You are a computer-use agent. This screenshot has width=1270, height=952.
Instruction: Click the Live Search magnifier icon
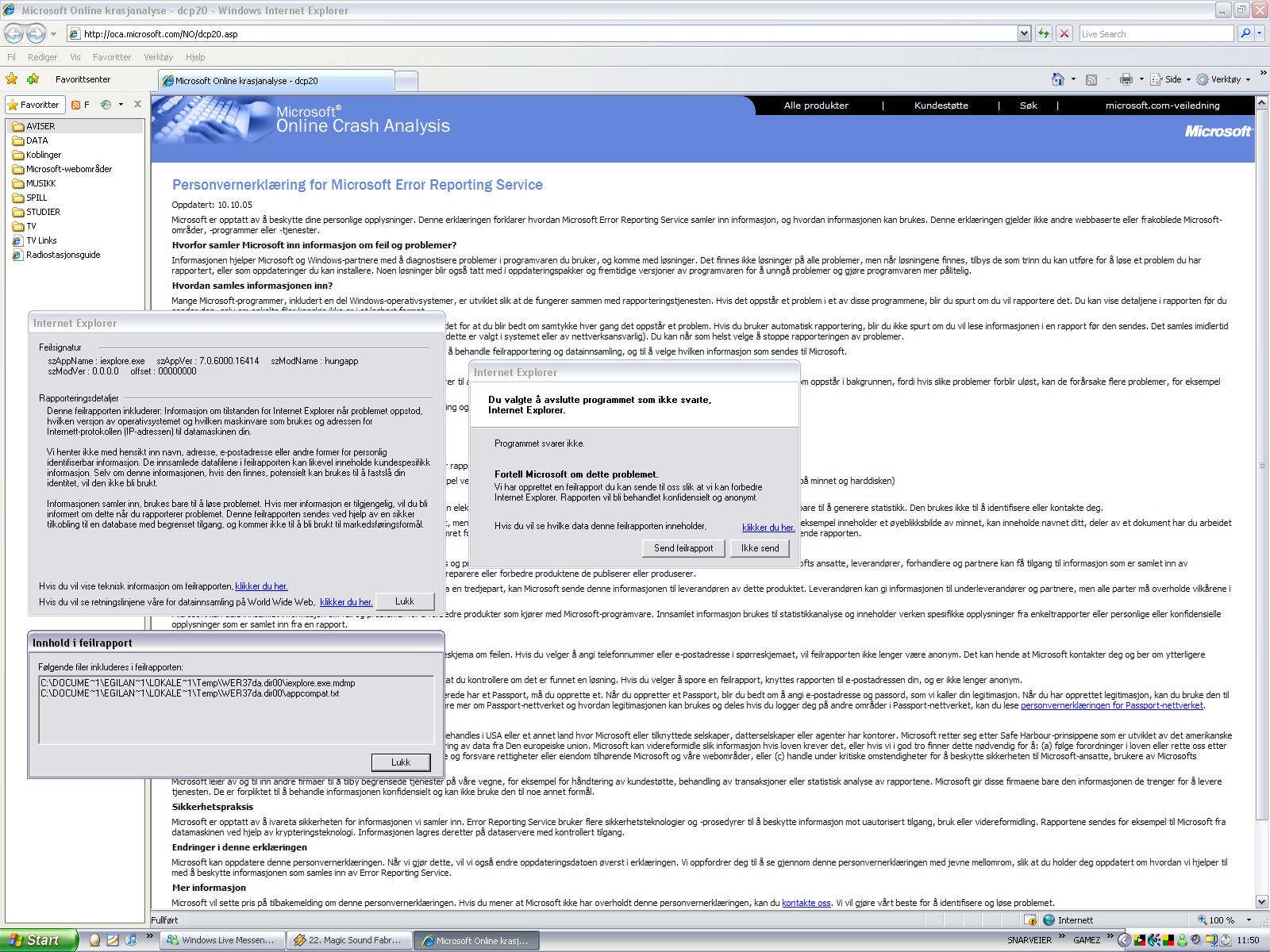(x=1245, y=33)
